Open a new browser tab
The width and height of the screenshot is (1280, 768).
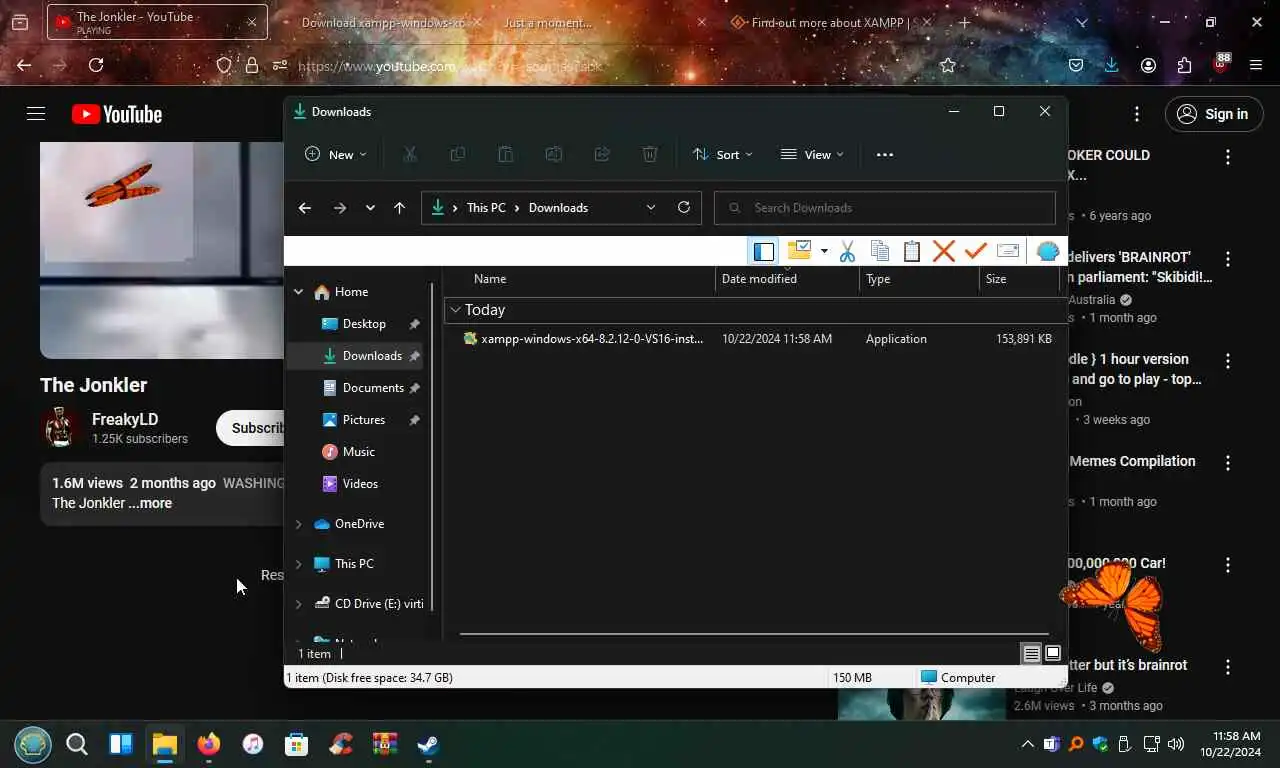[964, 22]
